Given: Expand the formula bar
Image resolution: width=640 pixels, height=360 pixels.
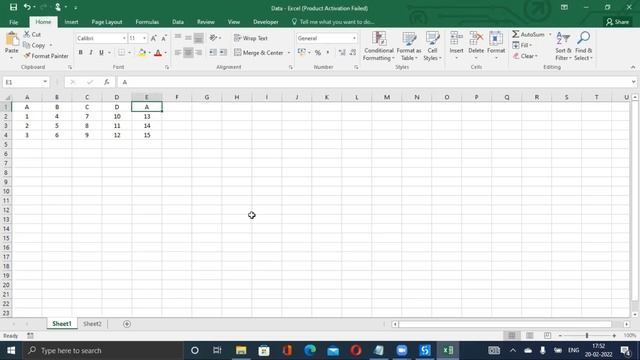Looking at the screenshot, I should [x=633, y=82].
